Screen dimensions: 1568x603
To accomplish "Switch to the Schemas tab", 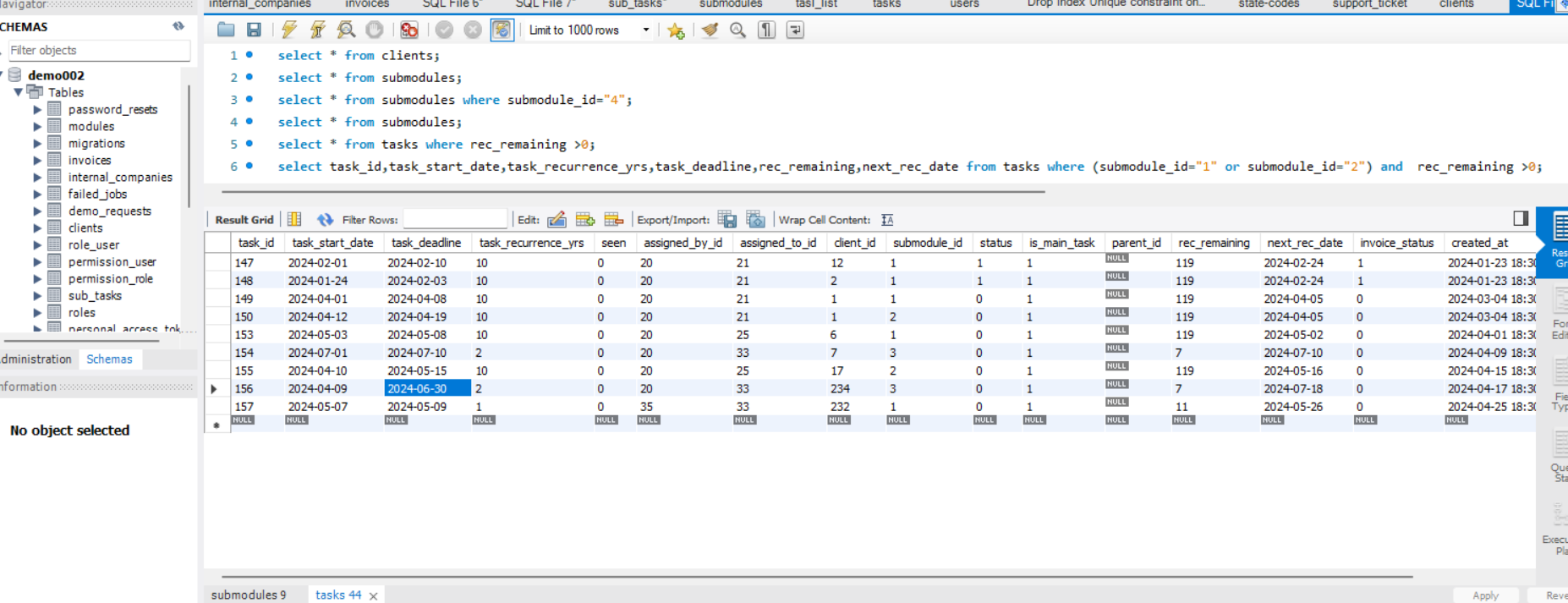I will coord(109,359).
